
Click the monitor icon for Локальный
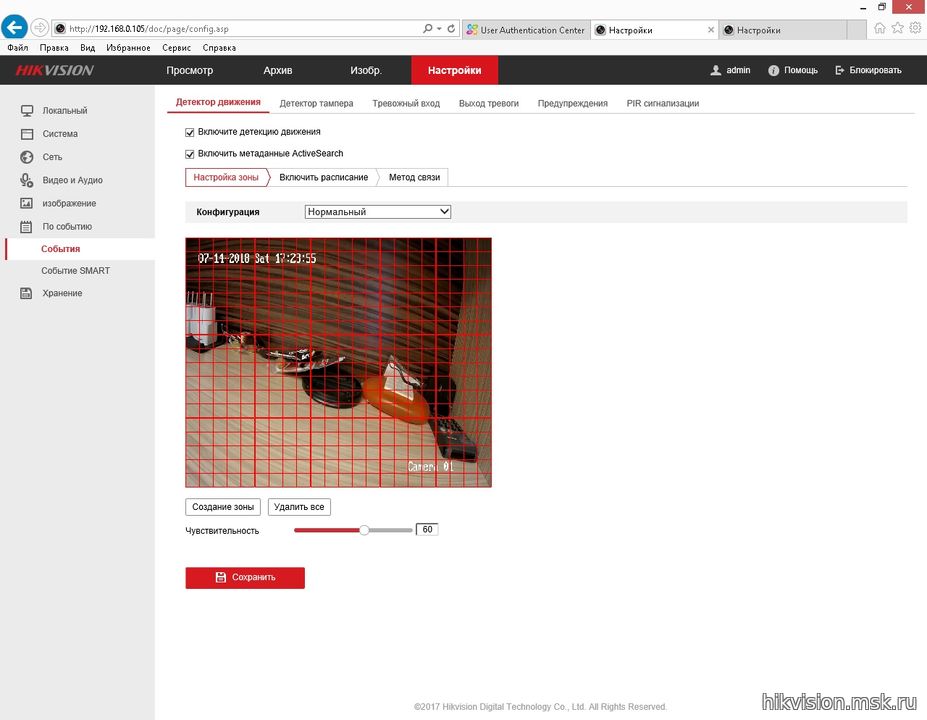[x=27, y=111]
